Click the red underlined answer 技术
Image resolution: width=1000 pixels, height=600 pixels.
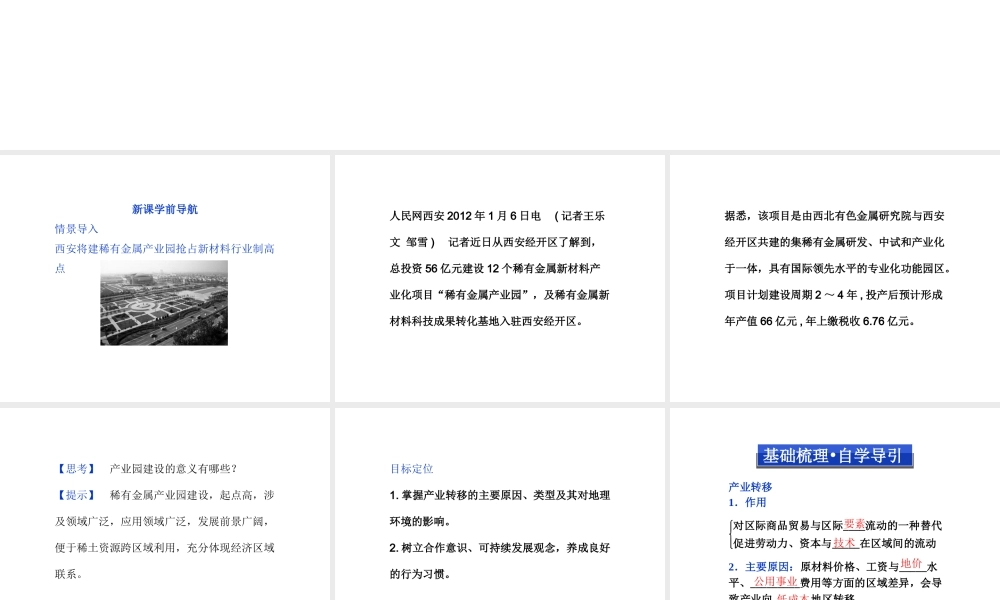pos(845,543)
